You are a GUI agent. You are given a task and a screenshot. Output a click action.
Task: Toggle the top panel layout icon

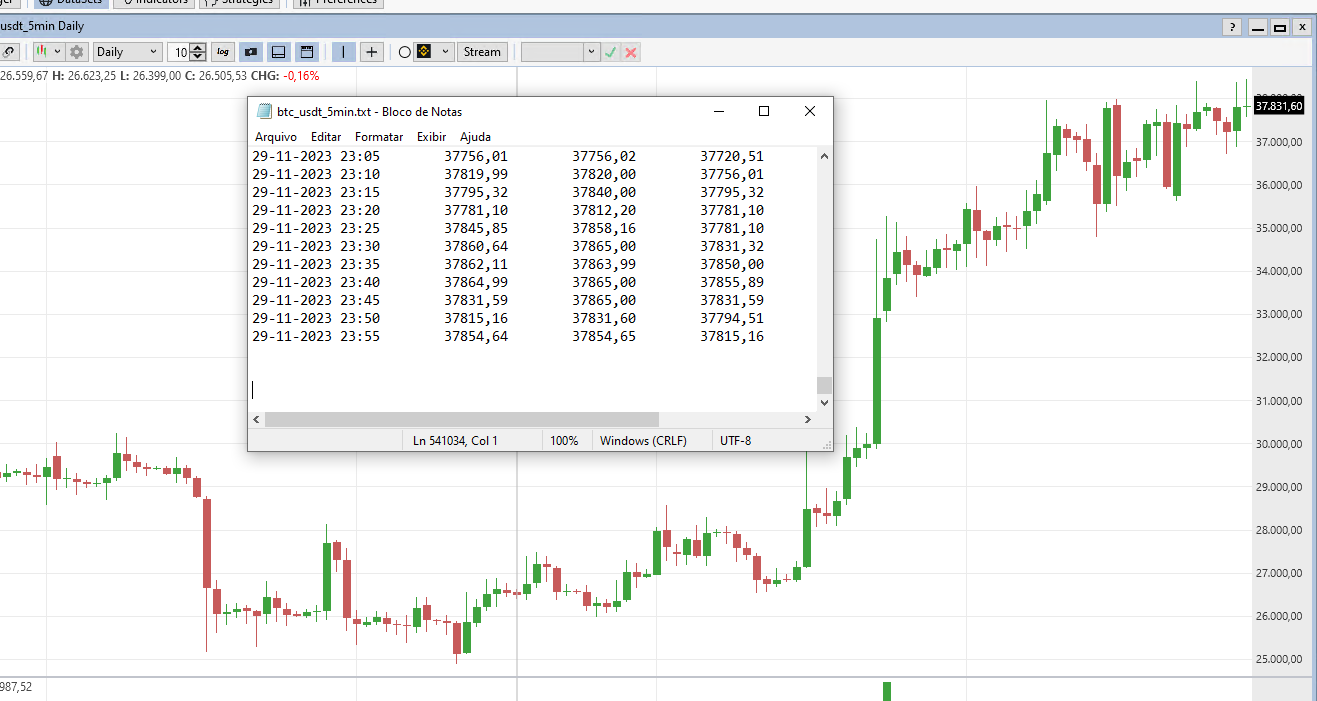click(307, 52)
